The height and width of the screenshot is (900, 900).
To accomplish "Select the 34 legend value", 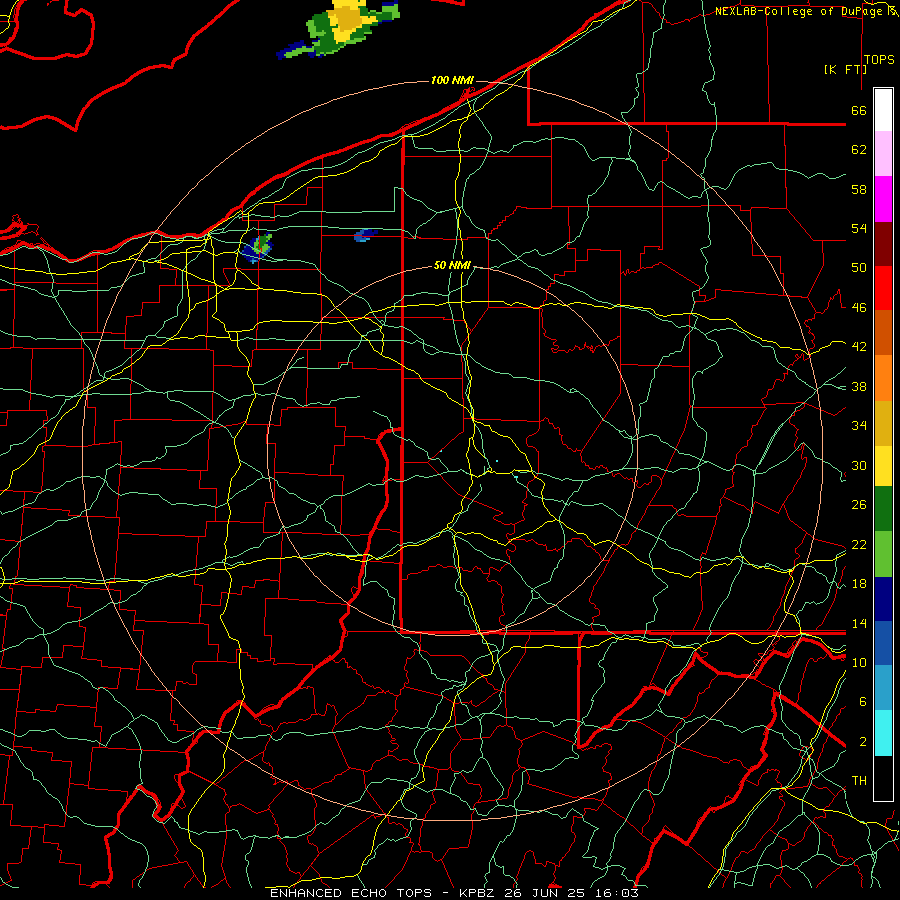I will [859, 426].
